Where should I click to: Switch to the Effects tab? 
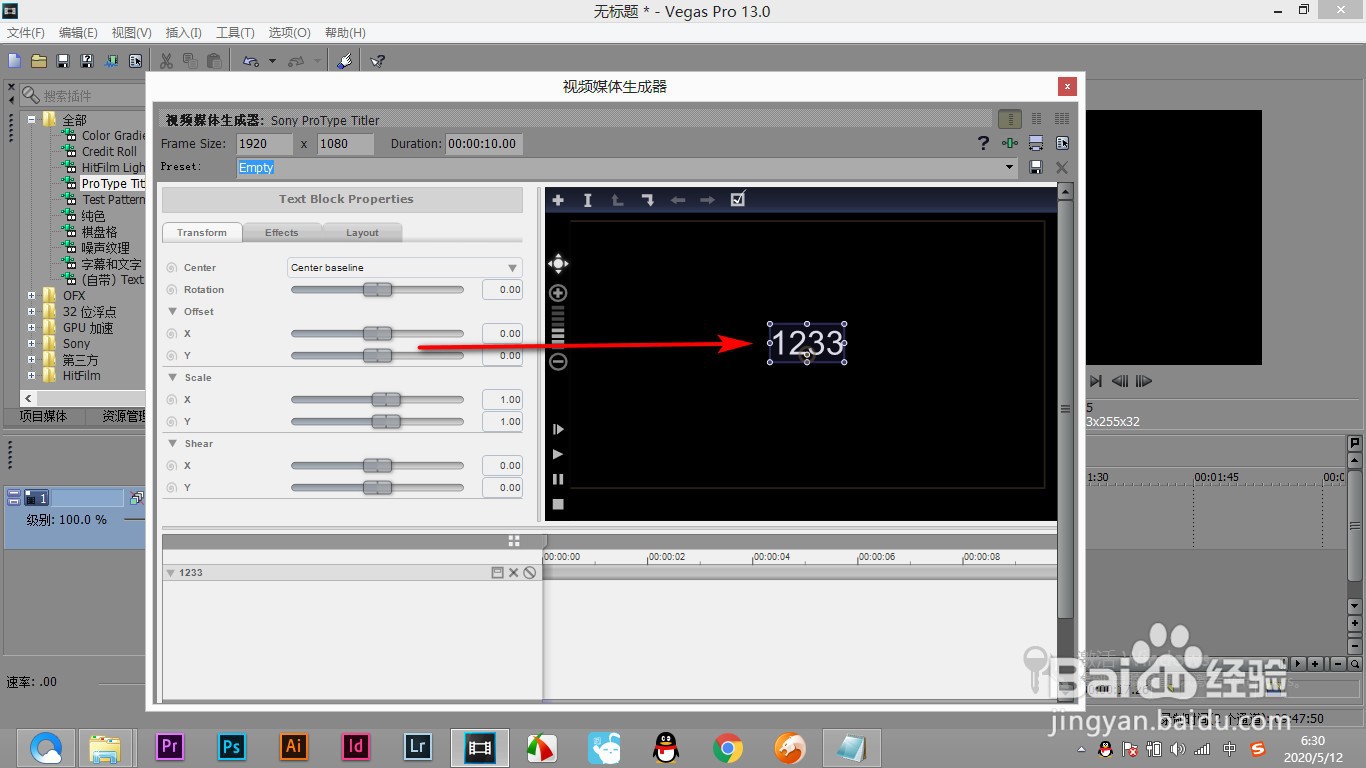[281, 232]
